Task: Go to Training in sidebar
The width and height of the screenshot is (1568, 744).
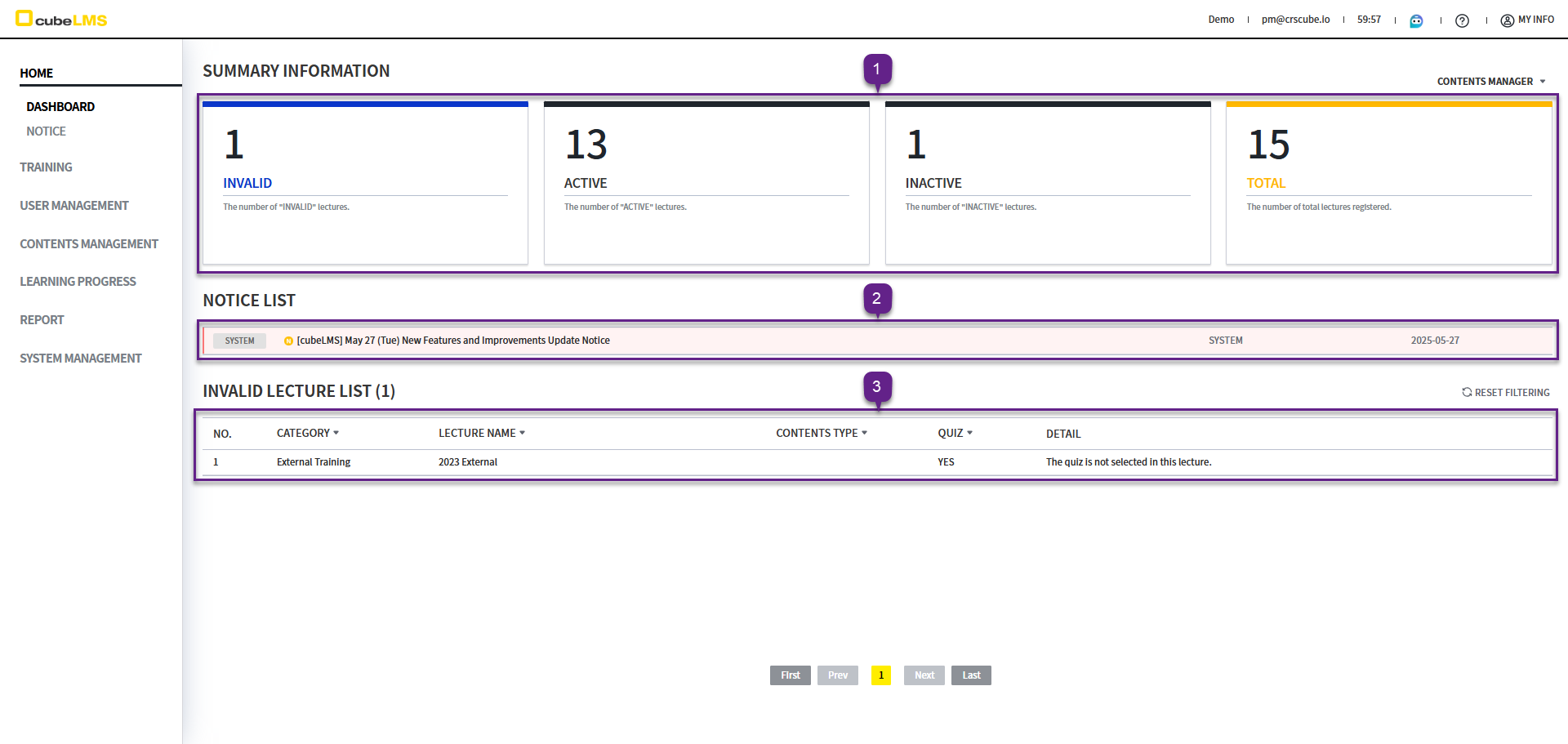Action: (46, 167)
